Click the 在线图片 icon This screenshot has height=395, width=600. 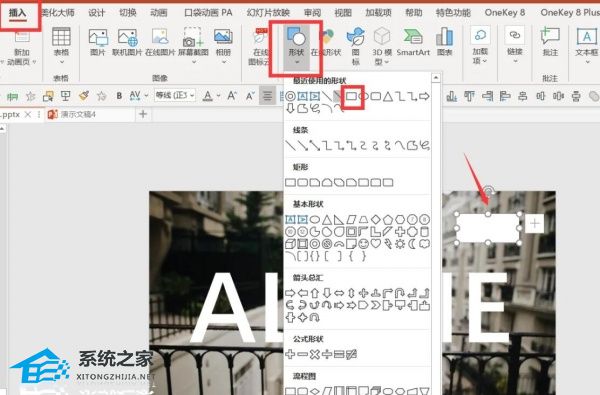(x=160, y=42)
